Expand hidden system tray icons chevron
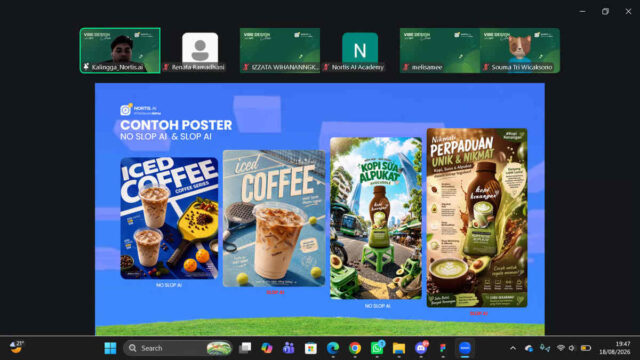640x360 pixels. [x=513, y=348]
